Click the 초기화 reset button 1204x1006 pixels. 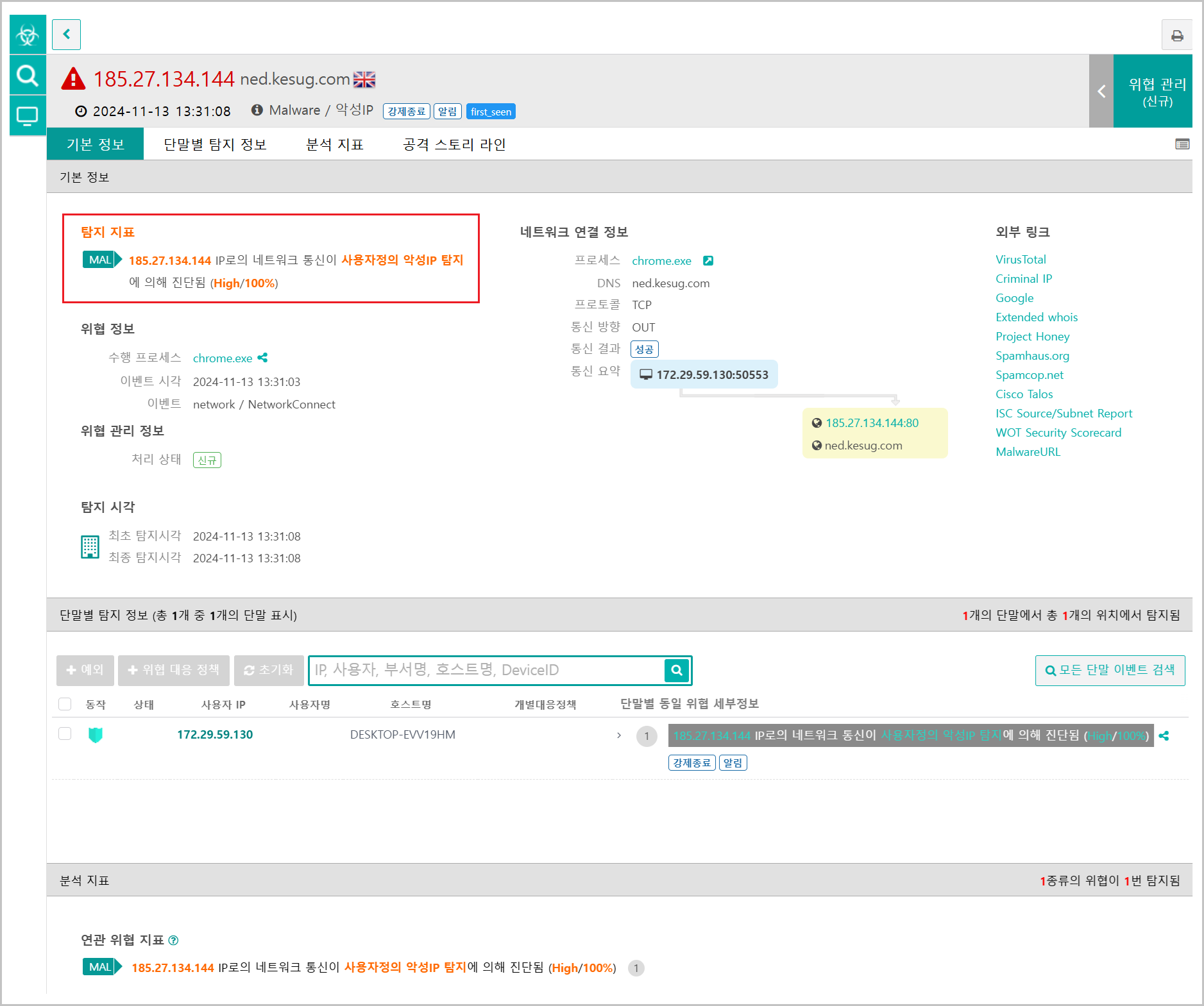coord(269,670)
